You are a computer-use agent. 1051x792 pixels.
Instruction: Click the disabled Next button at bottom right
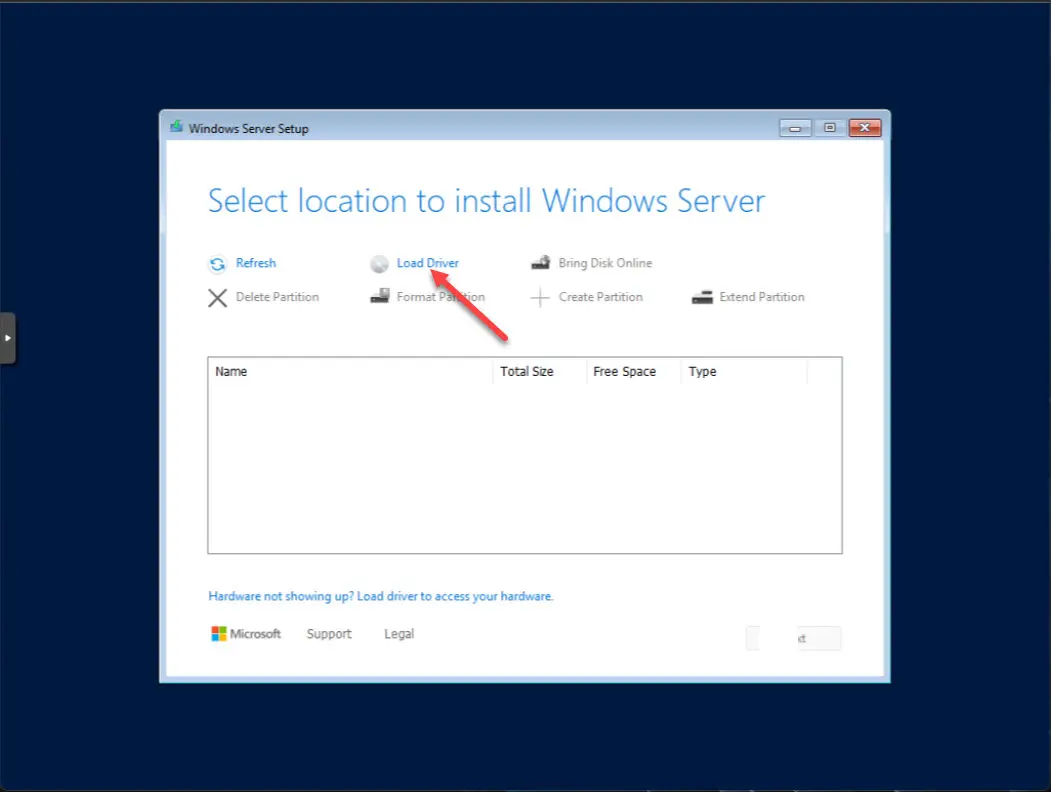pos(794,638)
